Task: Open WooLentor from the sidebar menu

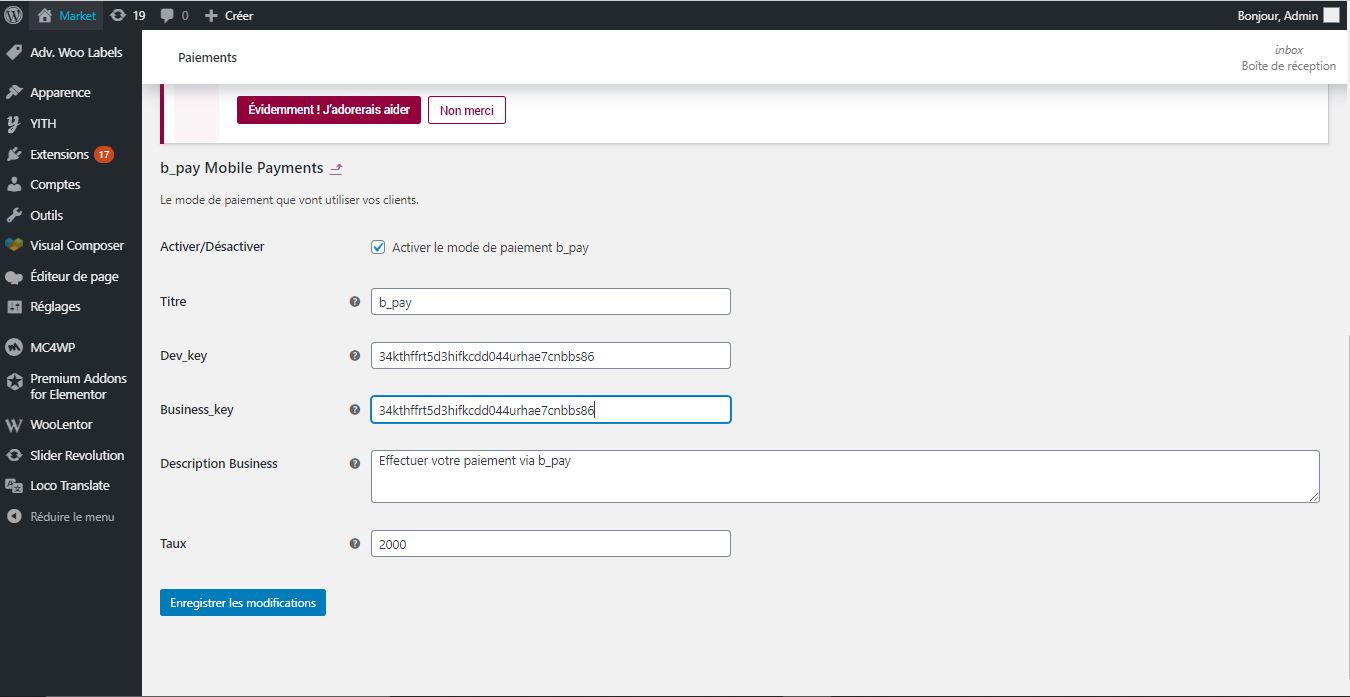Action: (x=61, y=424)
